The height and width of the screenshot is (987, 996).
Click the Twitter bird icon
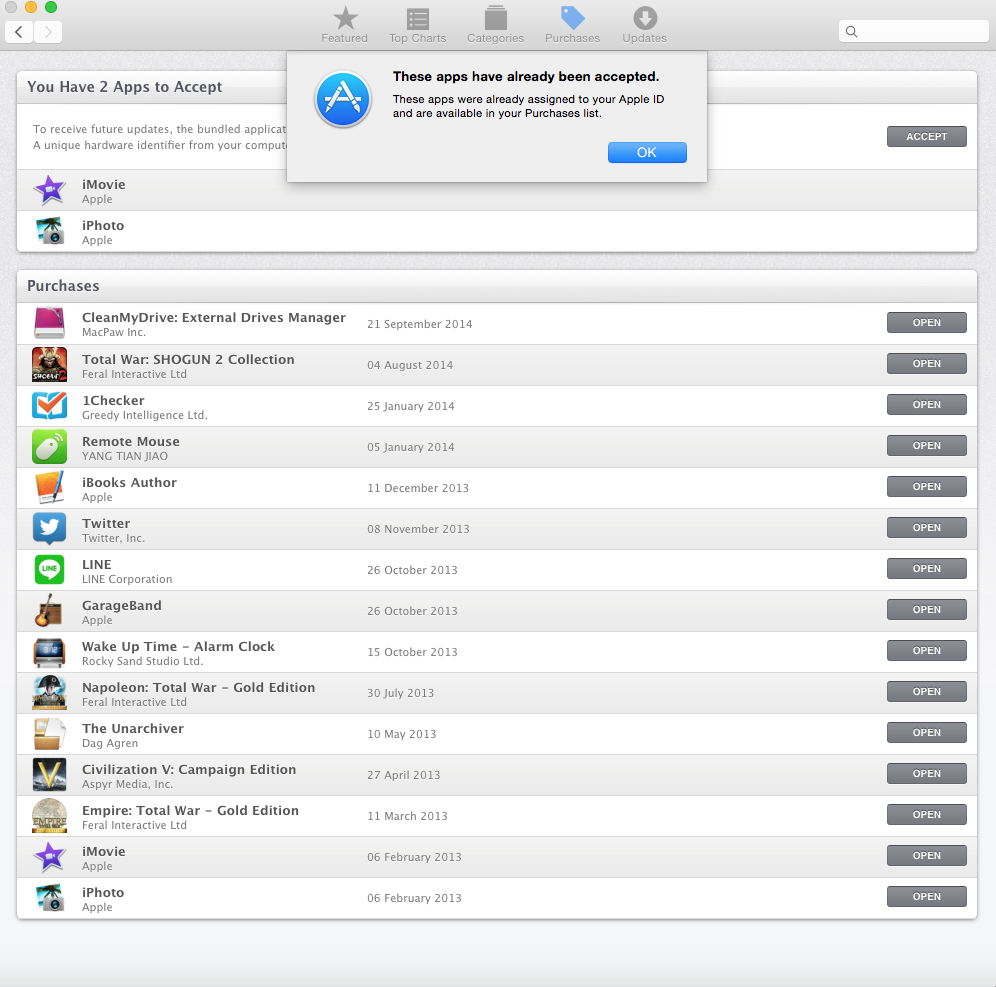(50, 528)
